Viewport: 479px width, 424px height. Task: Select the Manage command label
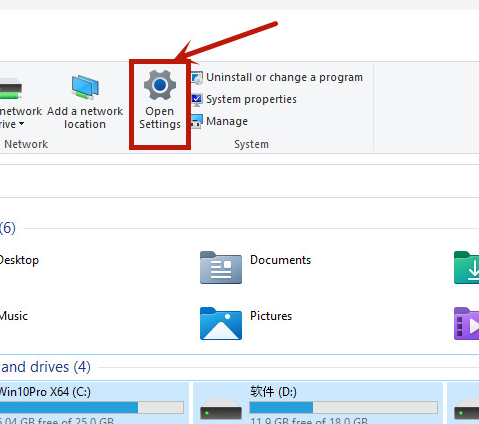coord(227,121)
